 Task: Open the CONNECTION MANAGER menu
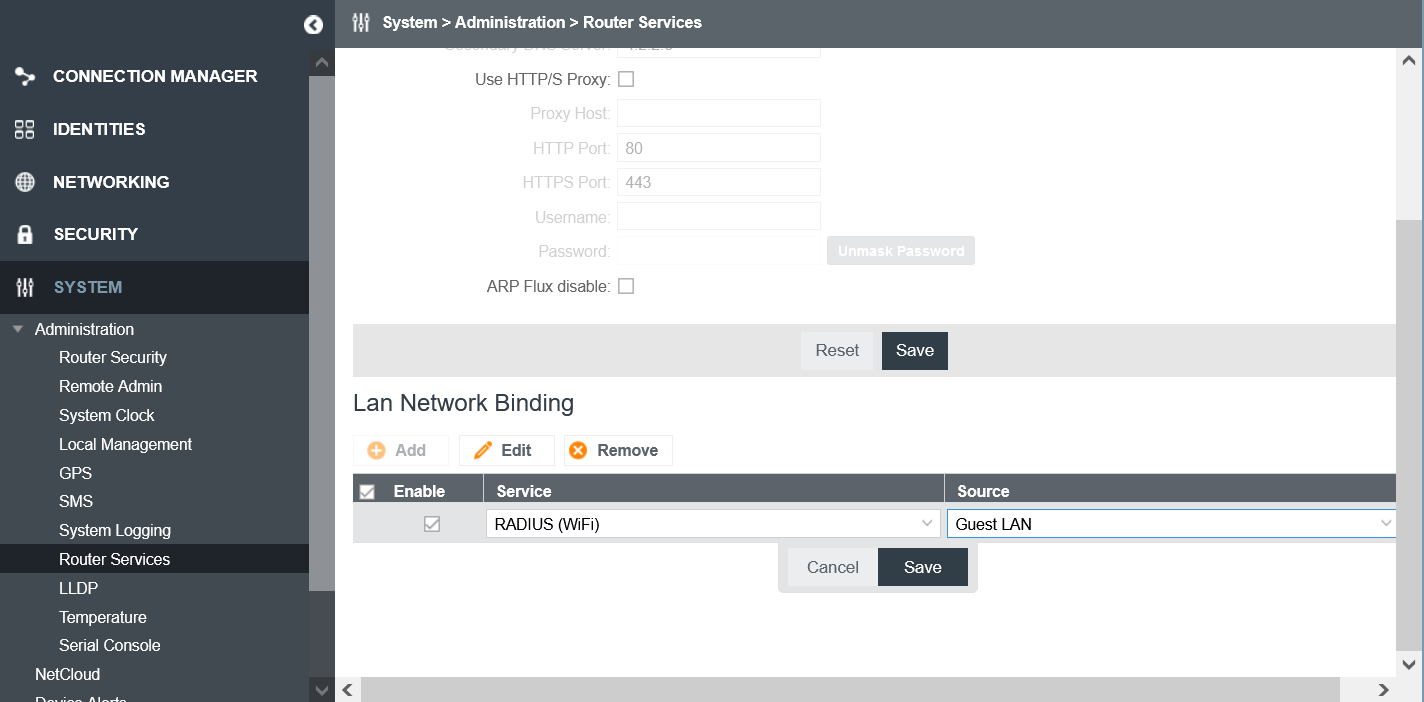[x=155, y=76]
